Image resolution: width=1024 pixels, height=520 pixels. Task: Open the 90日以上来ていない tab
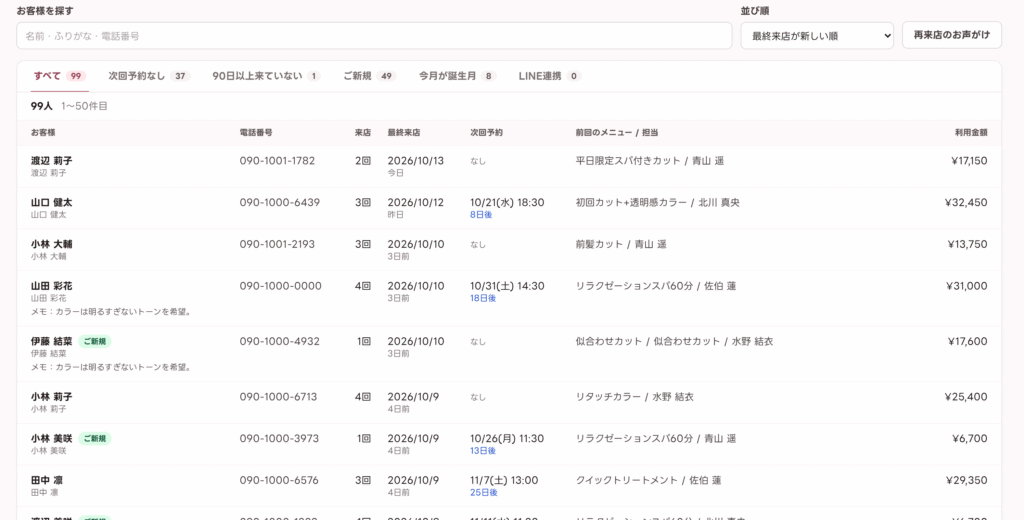pyautogui.click(x=266, y=76)
